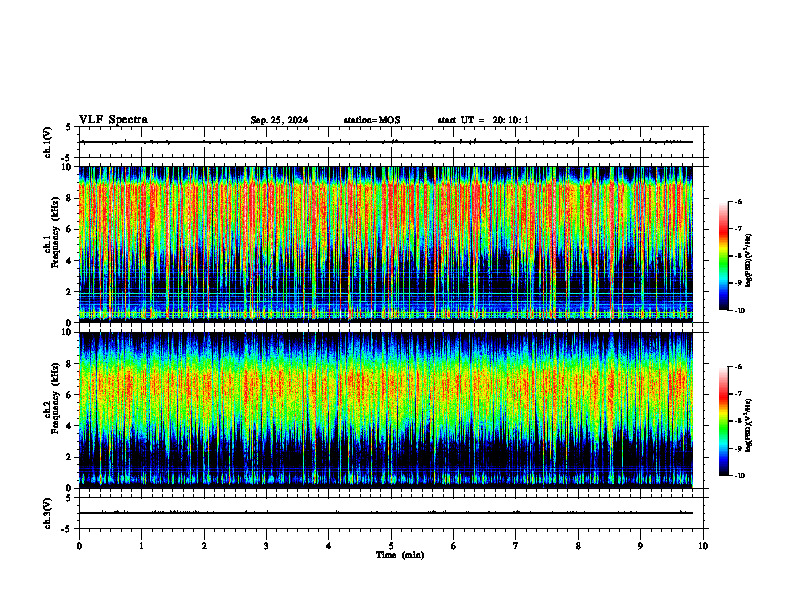Viewport: 792px width, 612px height.
Task: Click the ch.2 color scale bar
Action: click(723, 421)
